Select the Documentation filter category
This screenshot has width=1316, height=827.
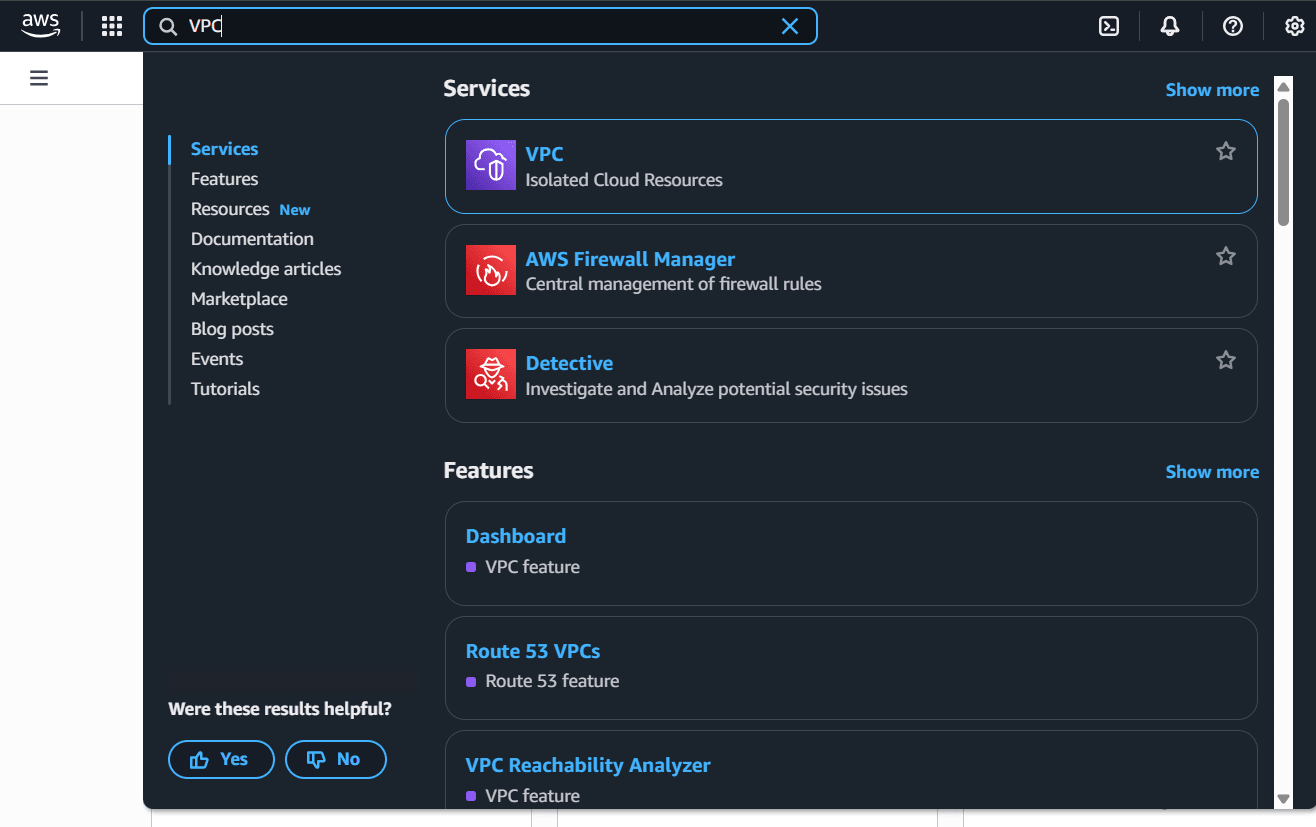coord(252,239)
